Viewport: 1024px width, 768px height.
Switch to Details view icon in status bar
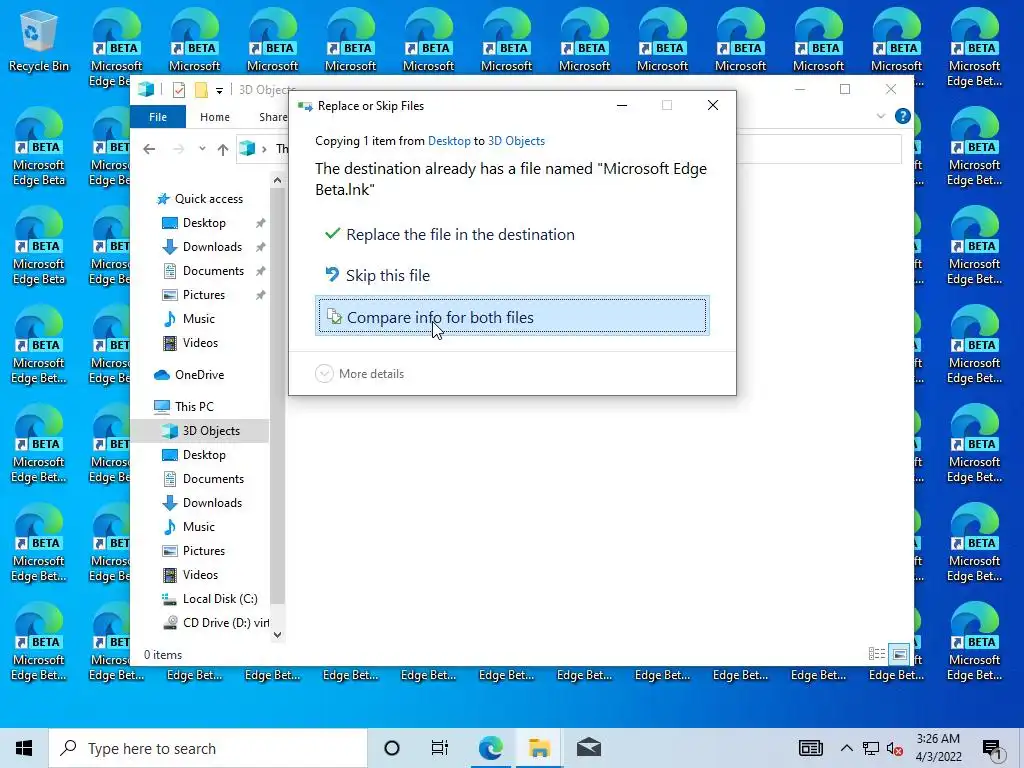pyautogui.click(x=877, y=654)
